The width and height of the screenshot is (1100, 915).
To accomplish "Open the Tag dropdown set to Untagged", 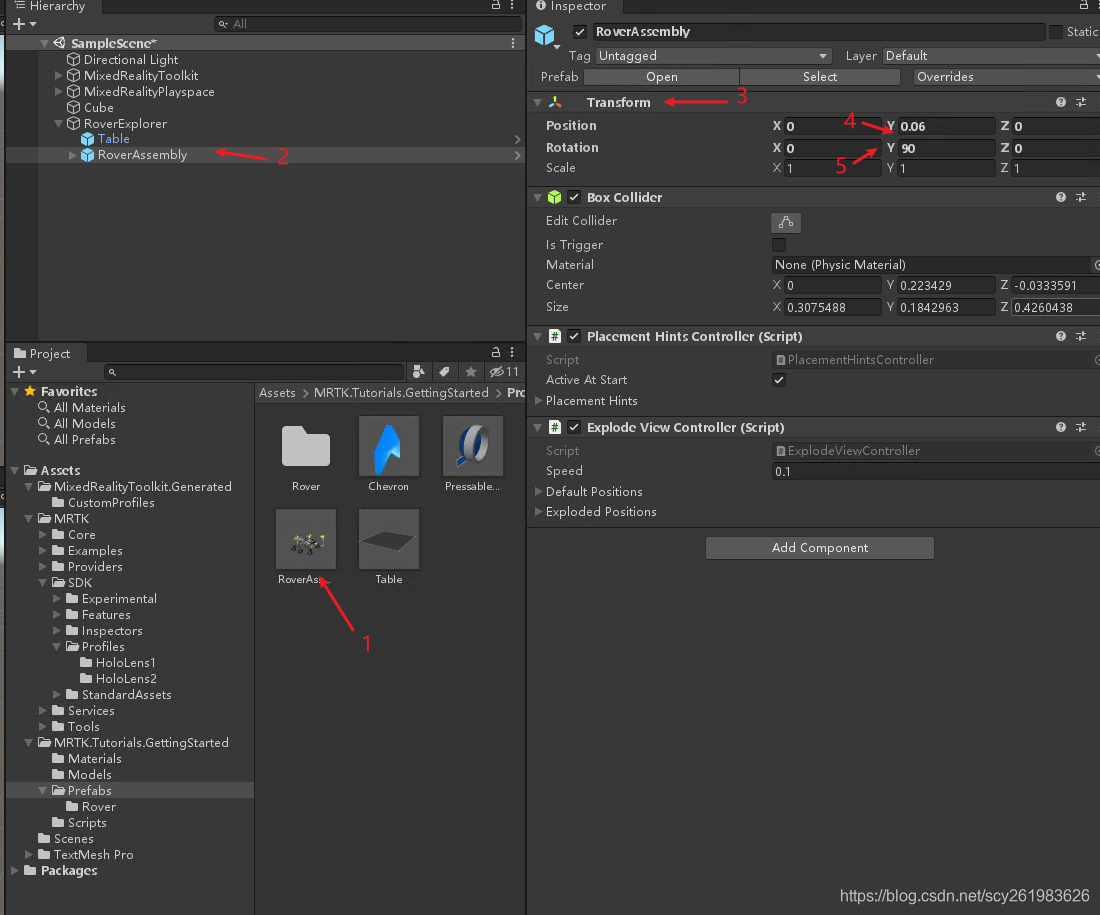I will (713, 55).
